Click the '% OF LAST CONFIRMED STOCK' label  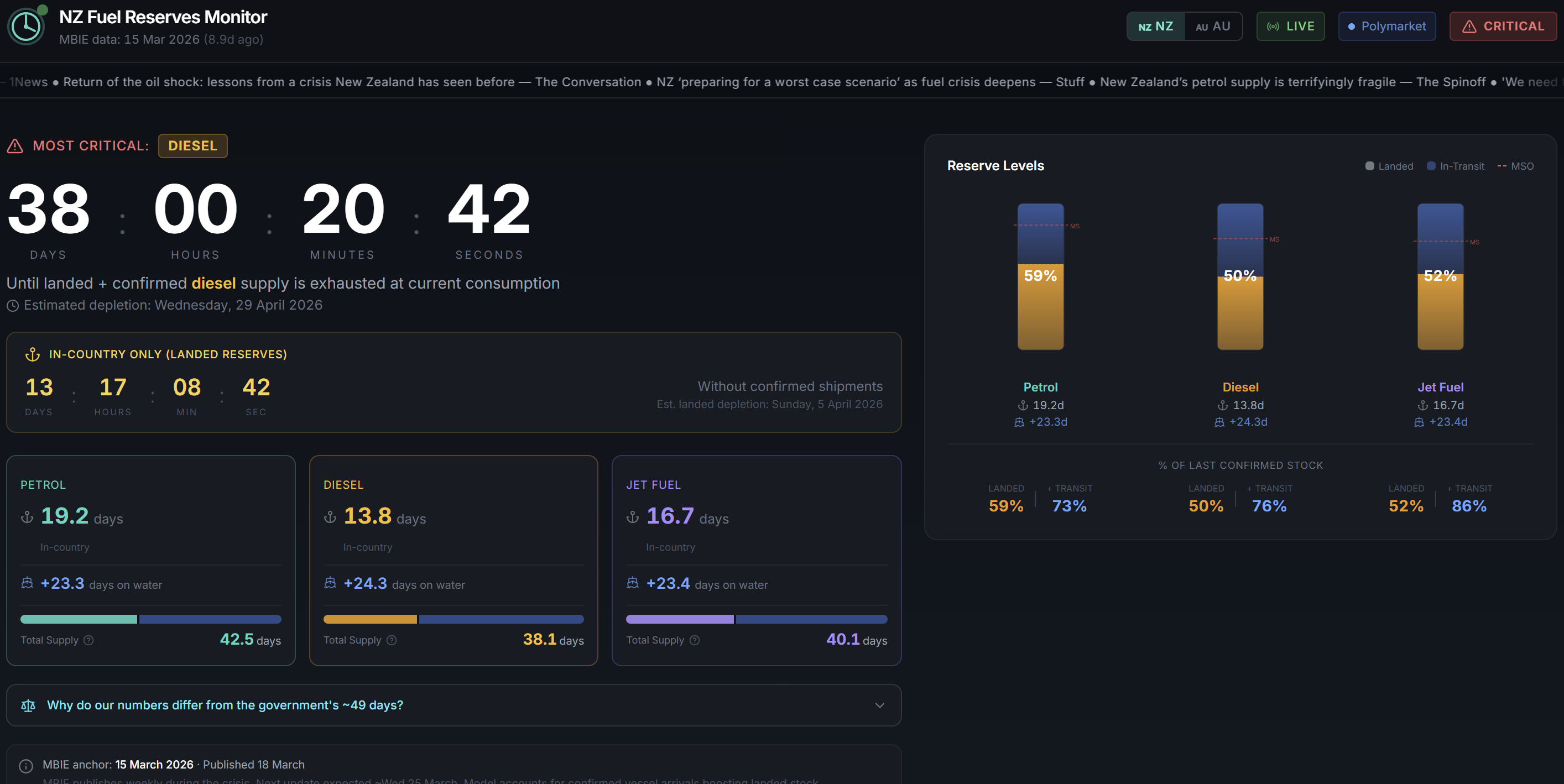tap(1240, 466)
